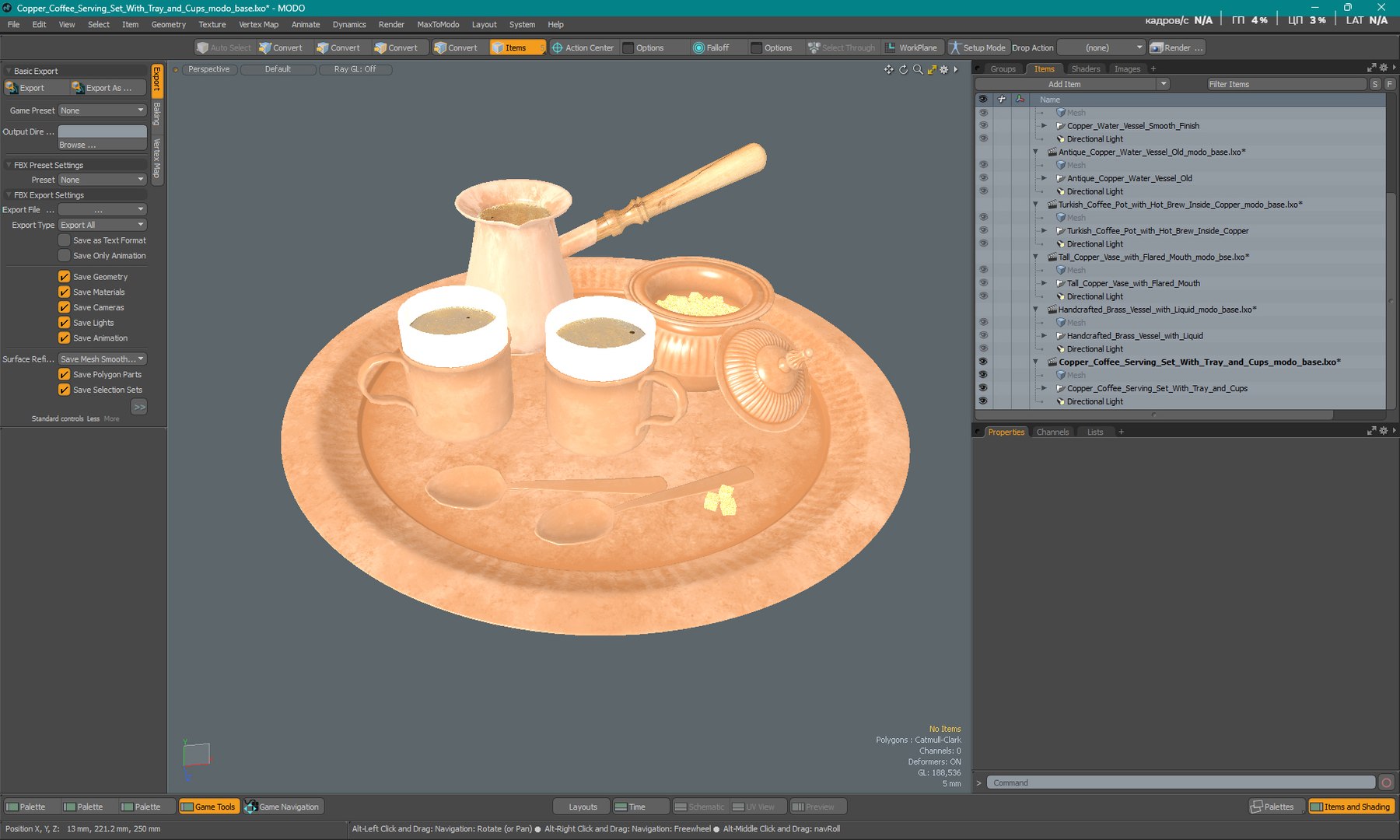Click the Time button

coord(641,807)
